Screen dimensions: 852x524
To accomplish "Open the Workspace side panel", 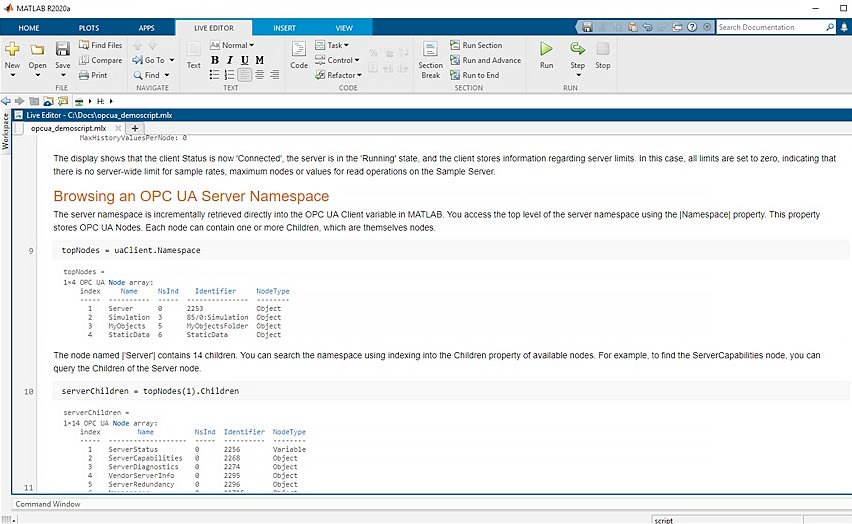I will coord(6,132).
